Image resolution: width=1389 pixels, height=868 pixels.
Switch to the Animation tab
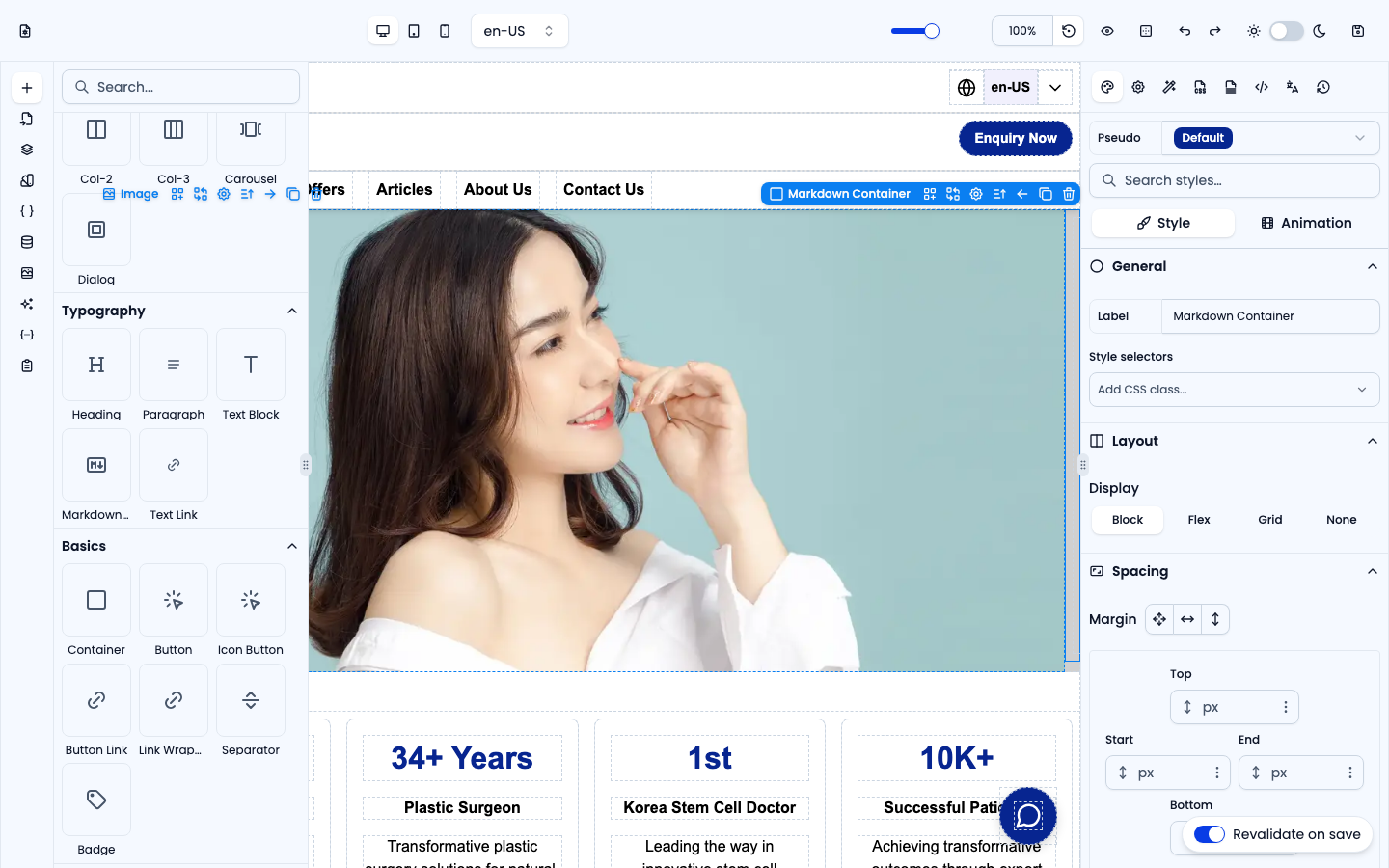coord(1307,223)
